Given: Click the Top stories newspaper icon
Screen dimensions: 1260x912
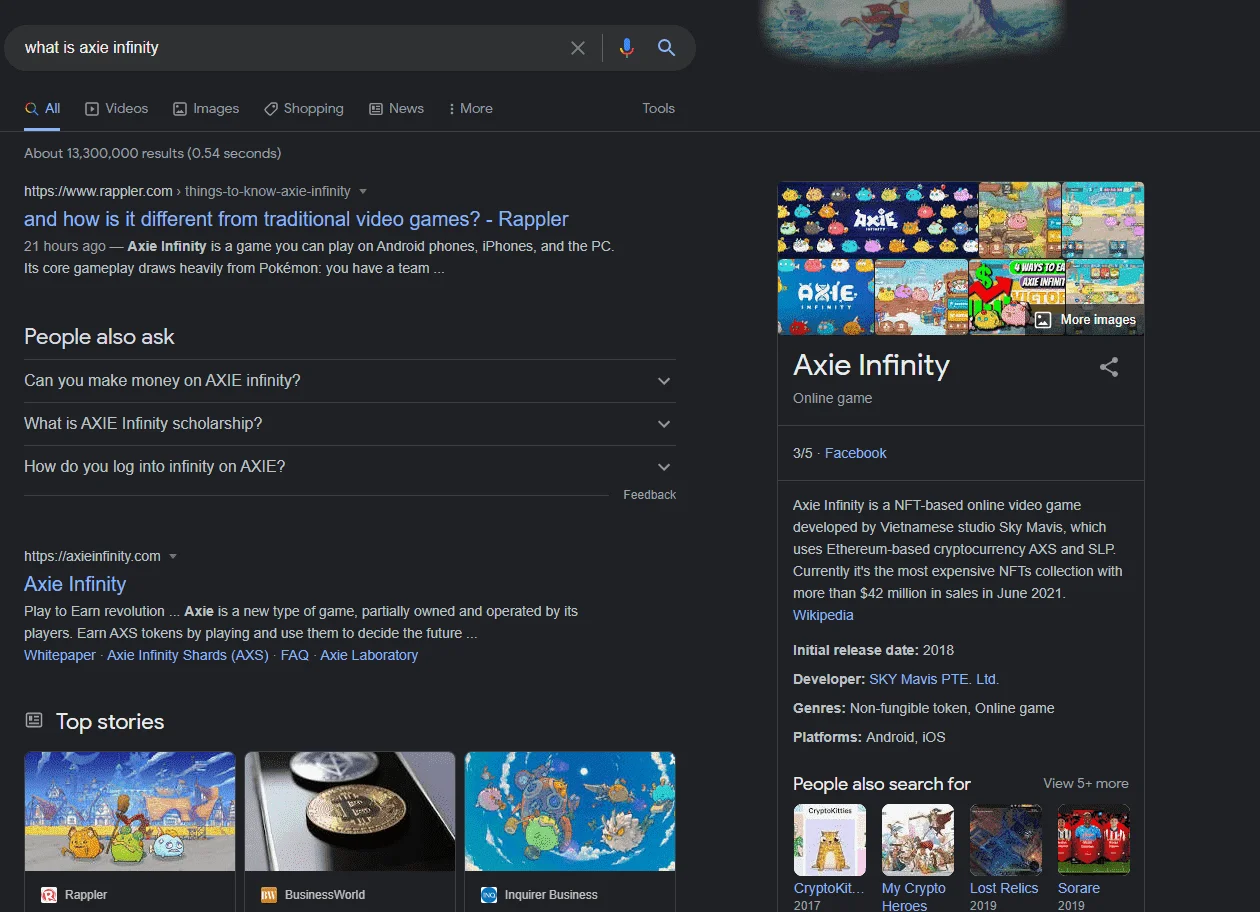Looking at the screenshot, I should [34, 720].
